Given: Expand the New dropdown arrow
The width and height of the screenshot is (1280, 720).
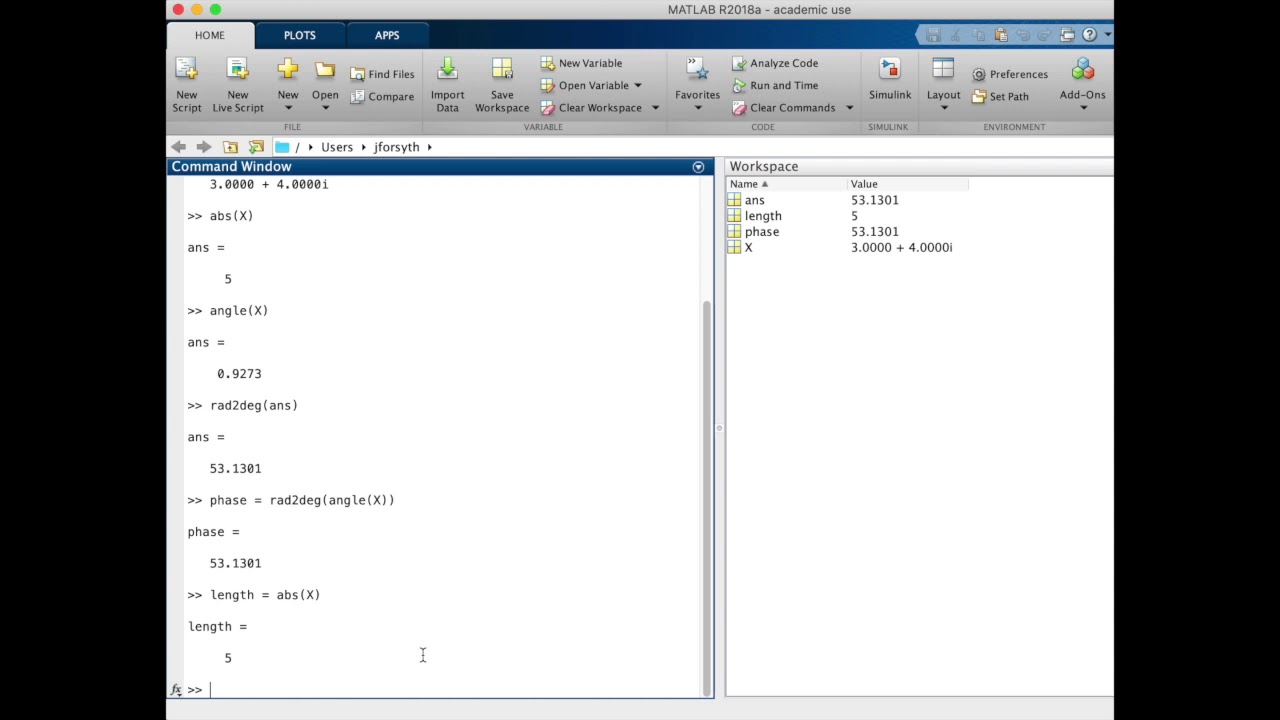Looking at the screenshot, I should pos(288,108).
